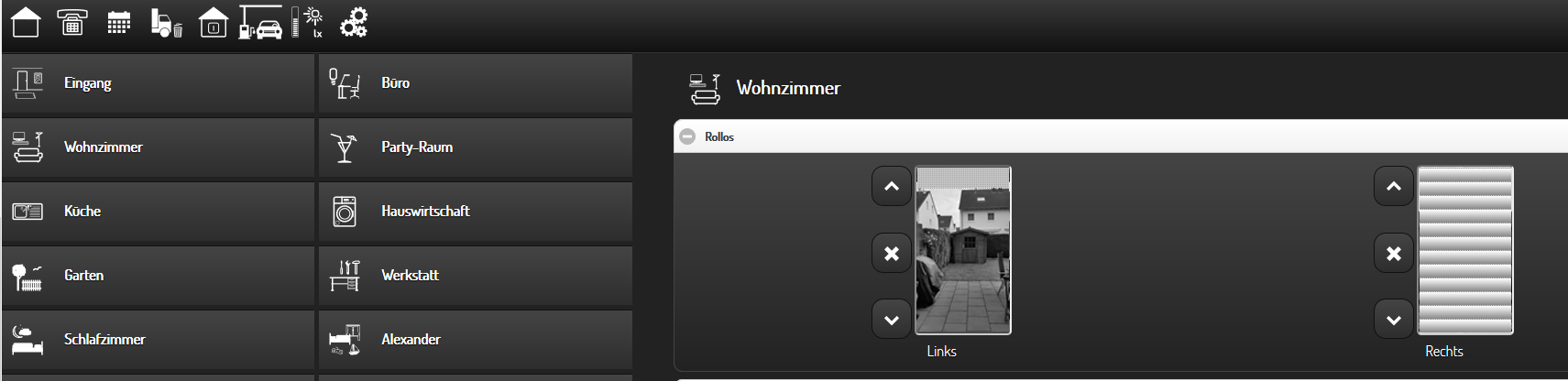
Task: Open the house with info icon
Action: (214, 22)
